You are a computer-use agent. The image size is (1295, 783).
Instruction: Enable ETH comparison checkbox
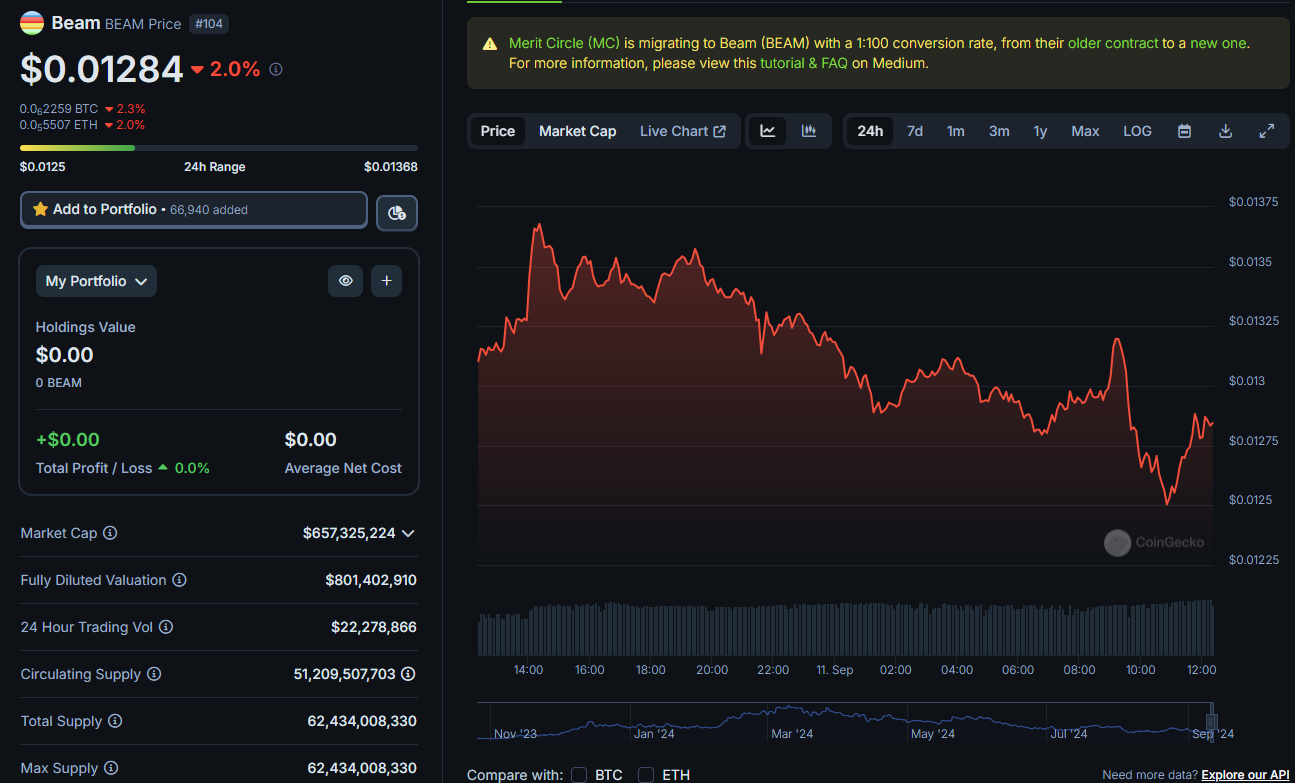pos(646,775)
